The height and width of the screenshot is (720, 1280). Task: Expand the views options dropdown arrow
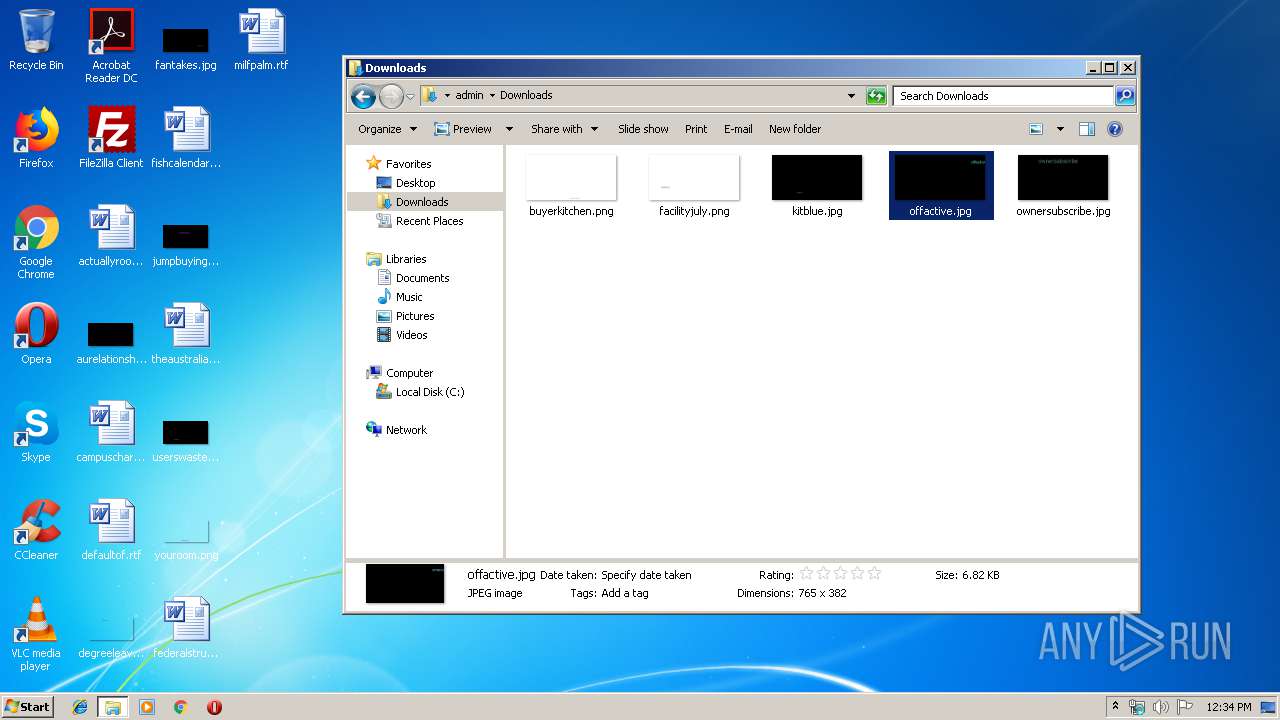pyautogui.click(x=1060, y=129)
